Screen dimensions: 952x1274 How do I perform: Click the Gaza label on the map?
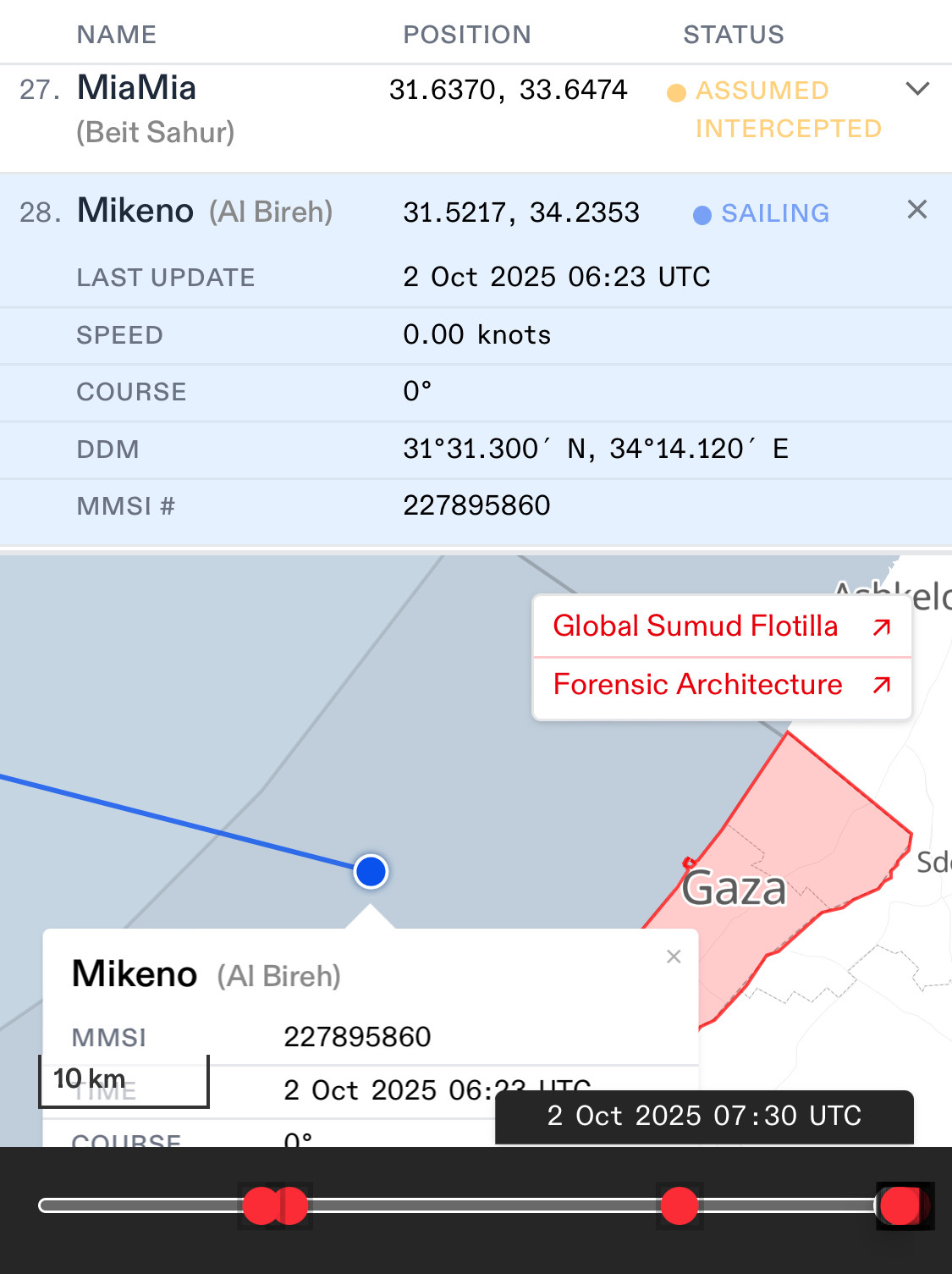735,888
